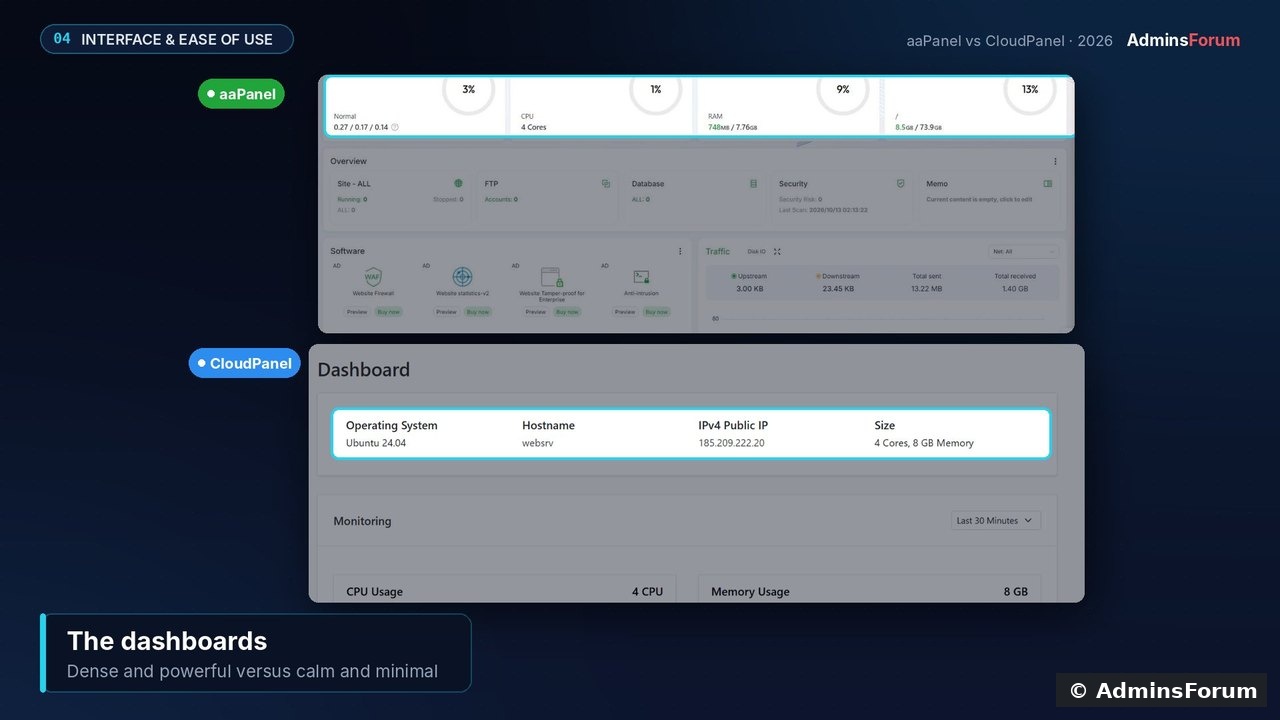Click Preview under Website statistics-v2
The image size is (1280, 720).
(446, 312)
